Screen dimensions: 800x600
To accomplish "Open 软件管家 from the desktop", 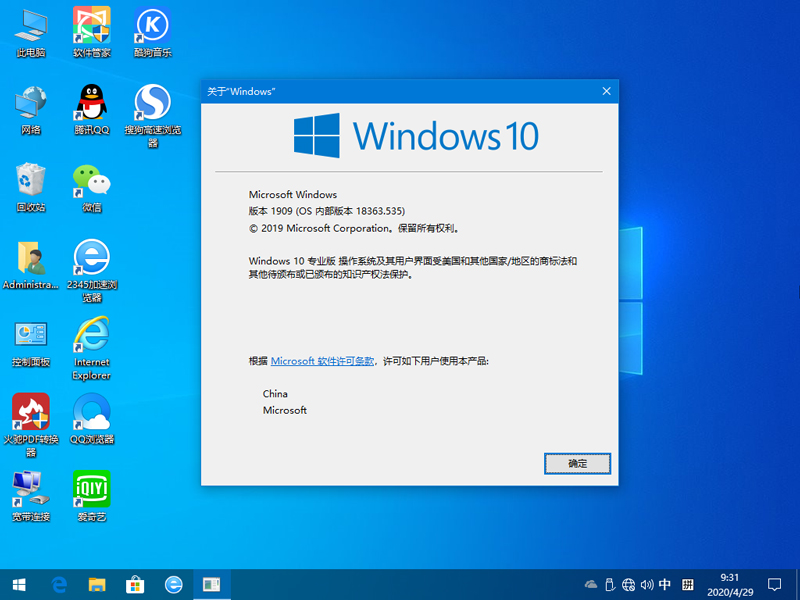I will coord(91,25).
